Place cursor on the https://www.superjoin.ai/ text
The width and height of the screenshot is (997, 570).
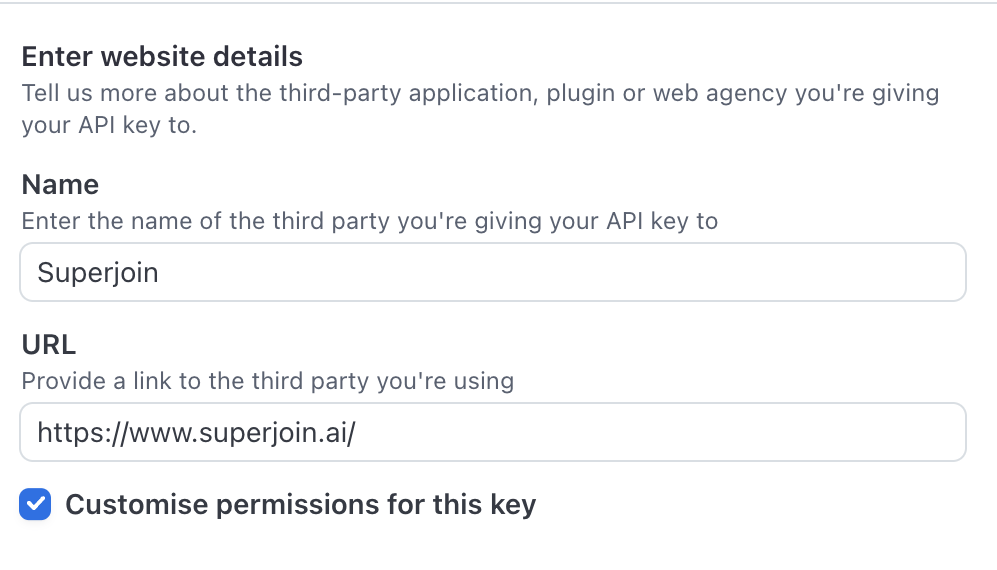(x=196, y=432)
